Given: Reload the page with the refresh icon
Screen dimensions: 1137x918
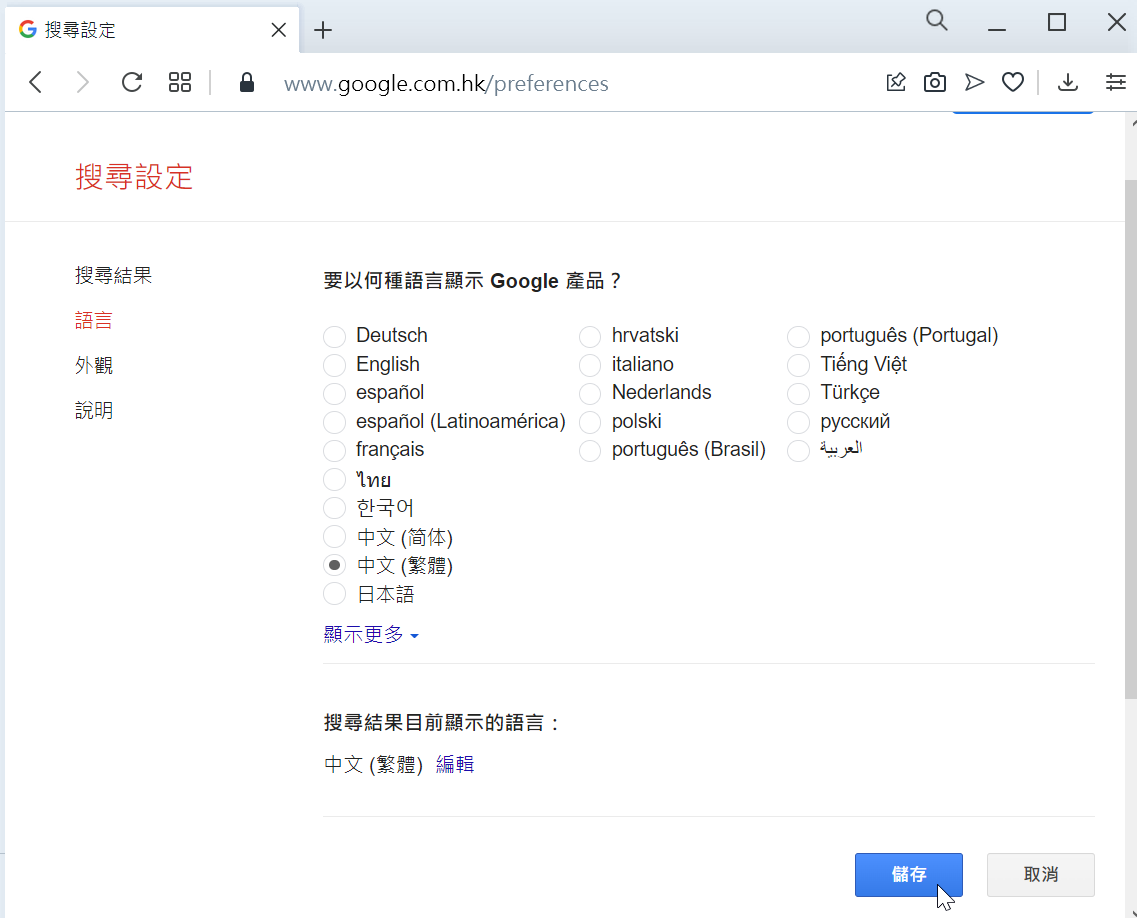Looking at the screenshot, I should tap(132, 83).
